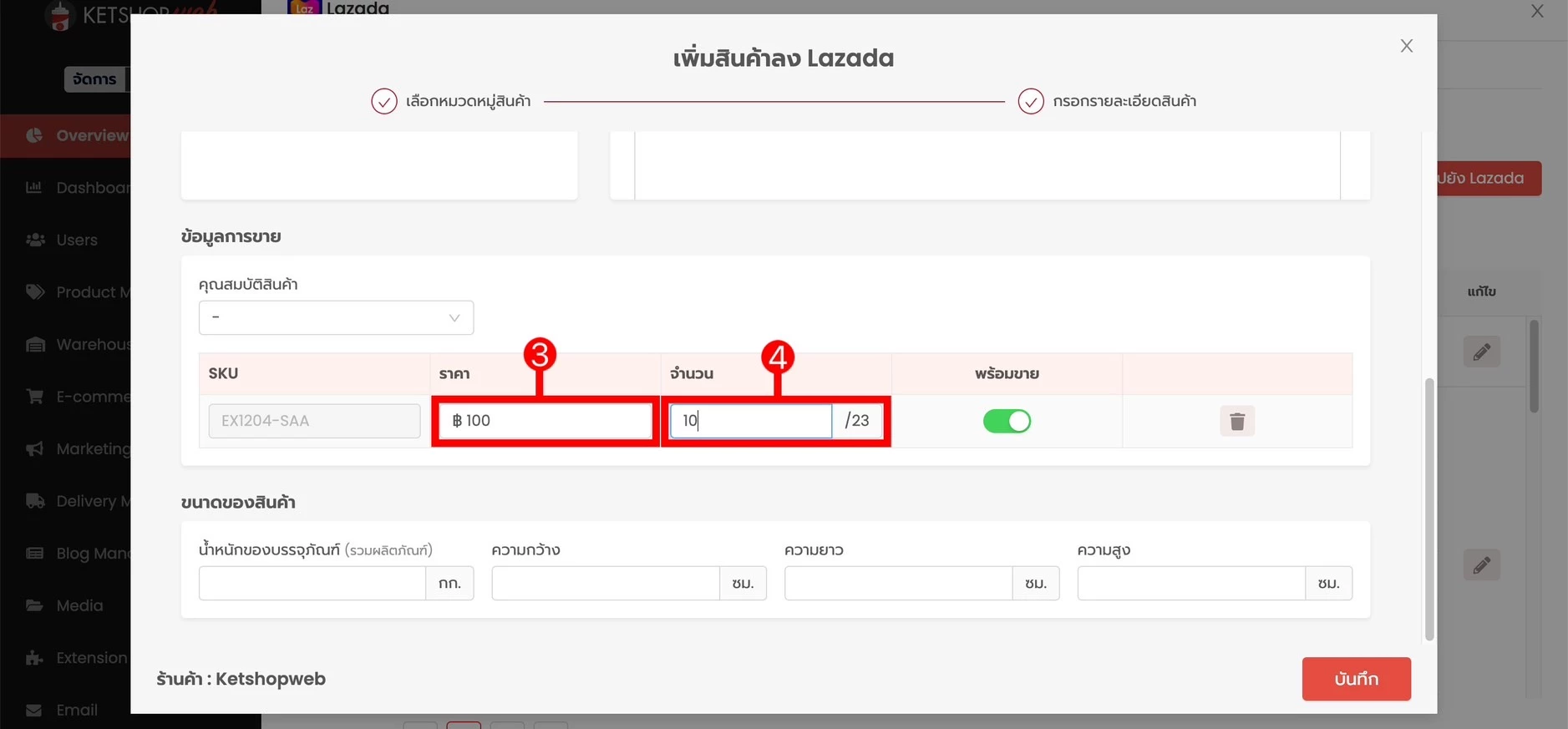Click the dialog's vertical scrollbar
The image size is (1568, 729).
(x=1429, y=509)
